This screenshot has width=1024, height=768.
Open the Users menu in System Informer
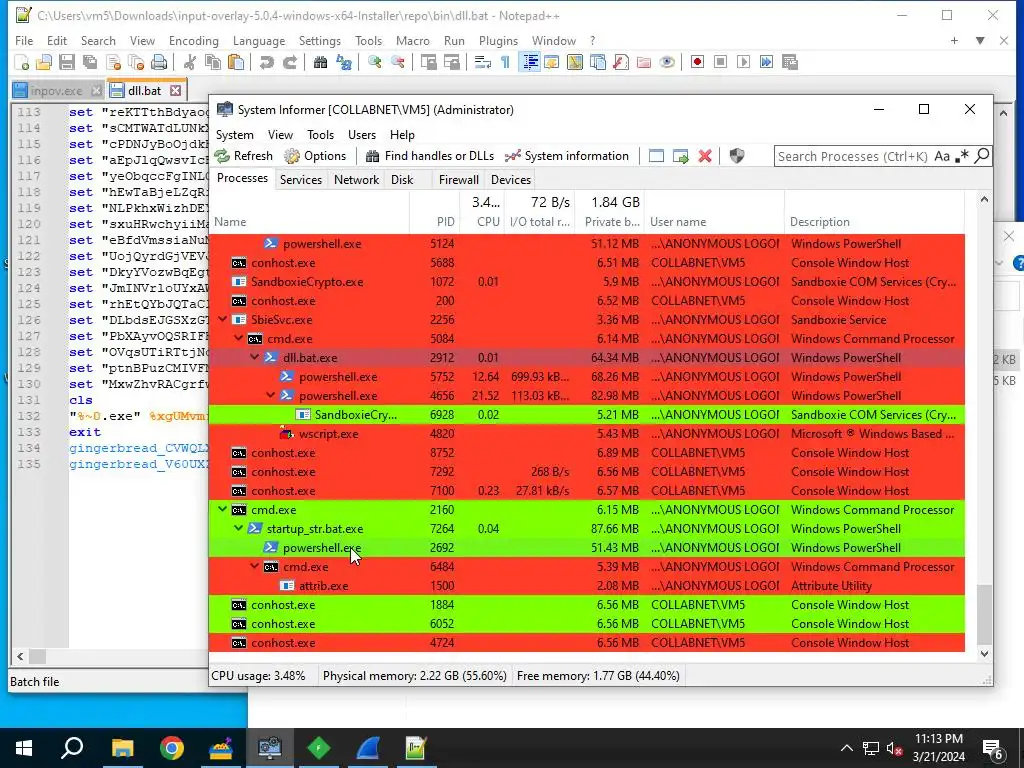[x=362, y=135]
